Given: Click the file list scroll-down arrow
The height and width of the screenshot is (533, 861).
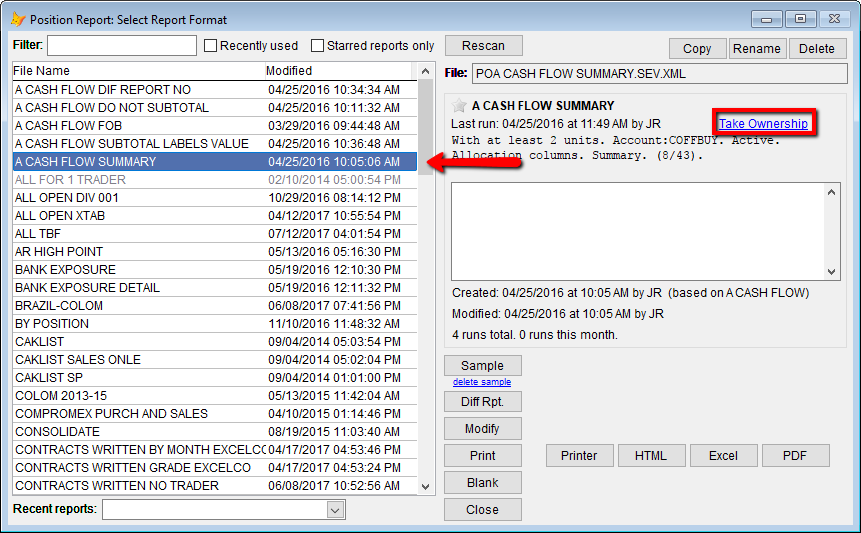Looking at the screenshot, I should pos(426,486).
